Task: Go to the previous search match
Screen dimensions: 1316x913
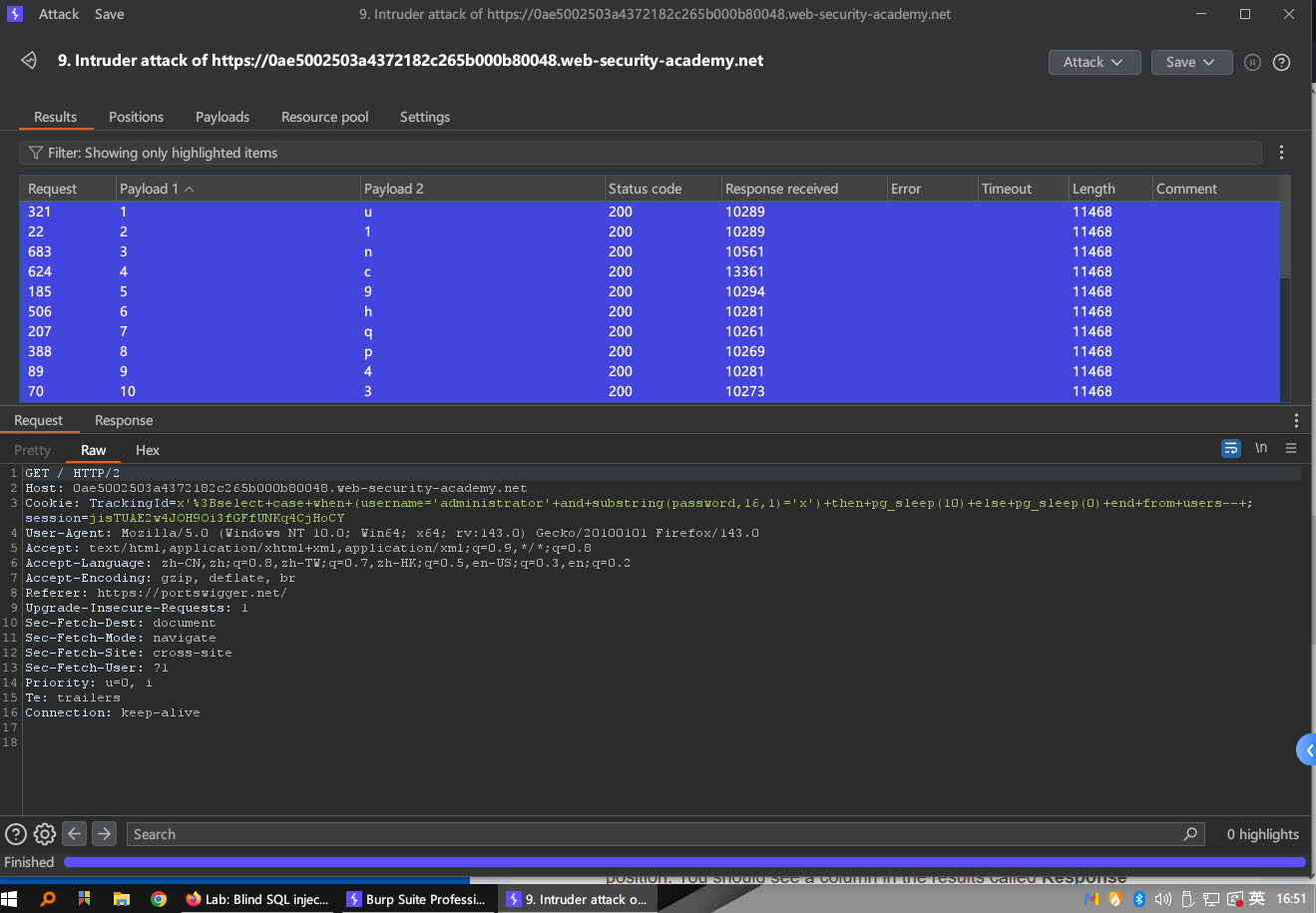Action: [75, 833]
